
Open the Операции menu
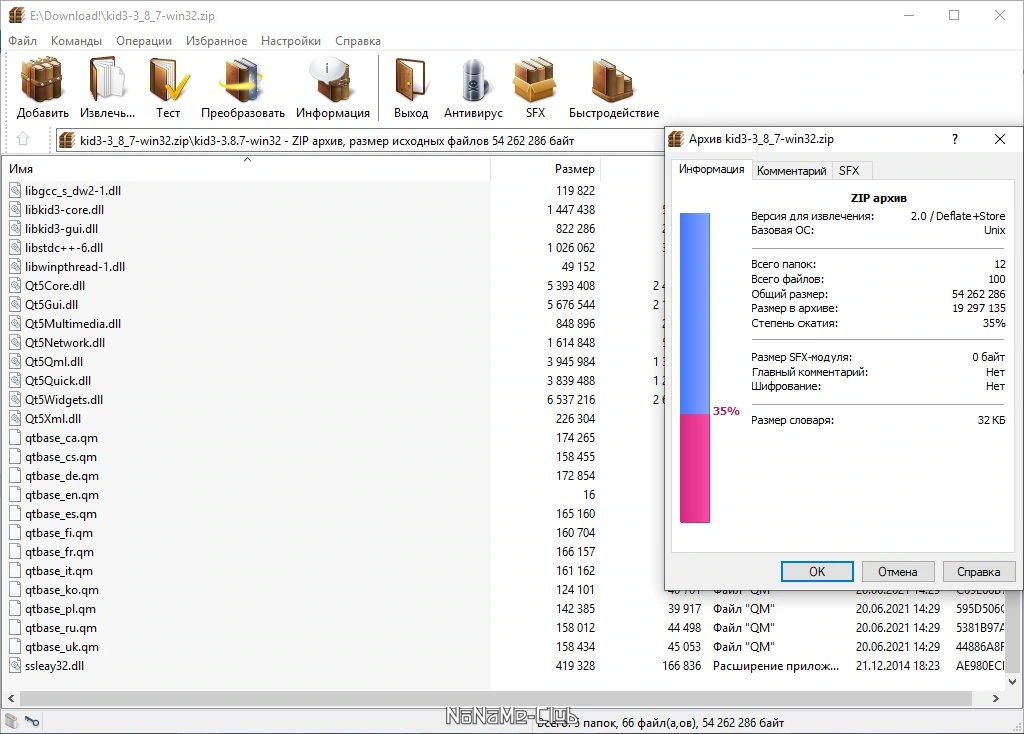144,40
